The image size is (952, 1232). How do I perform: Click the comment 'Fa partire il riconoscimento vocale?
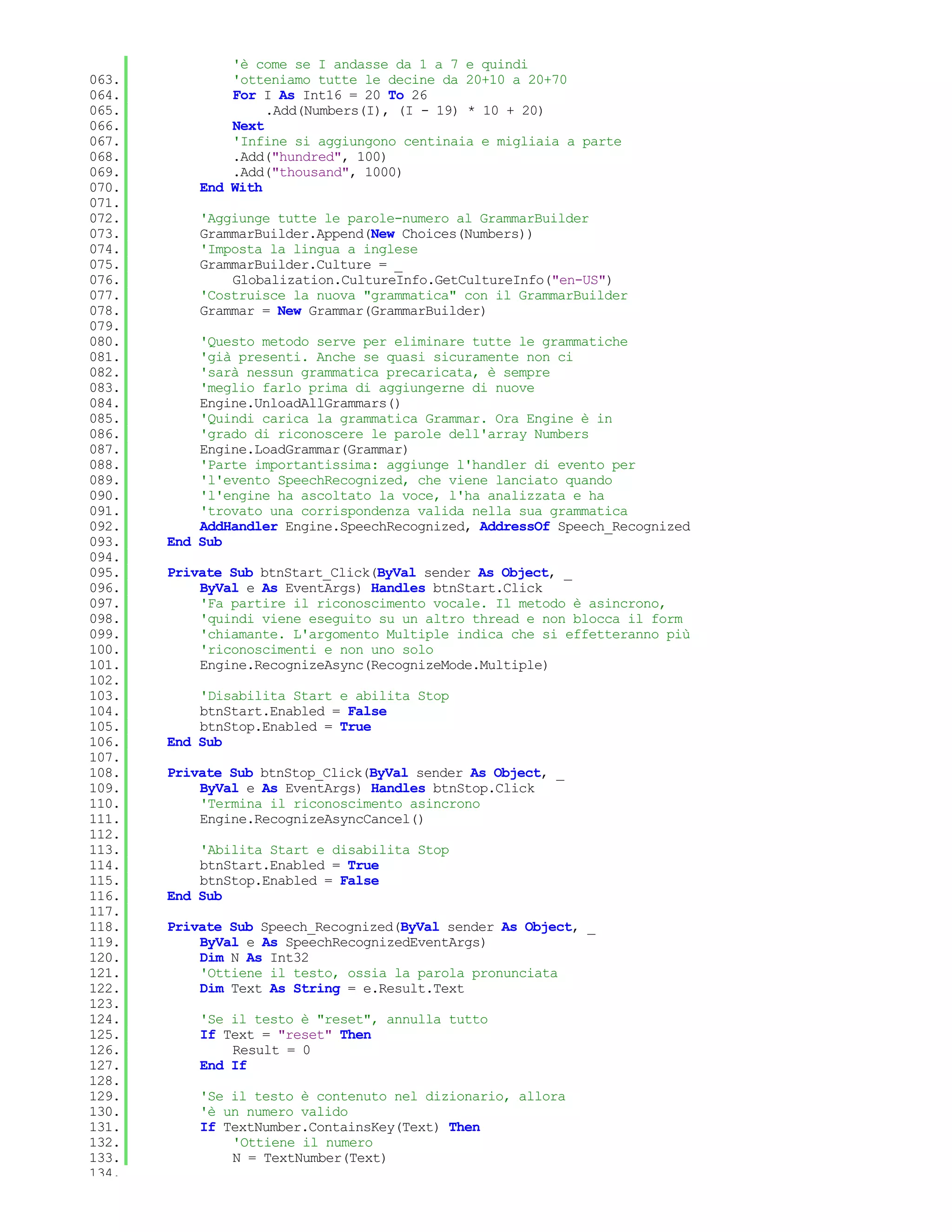click(x=433, y=603)
